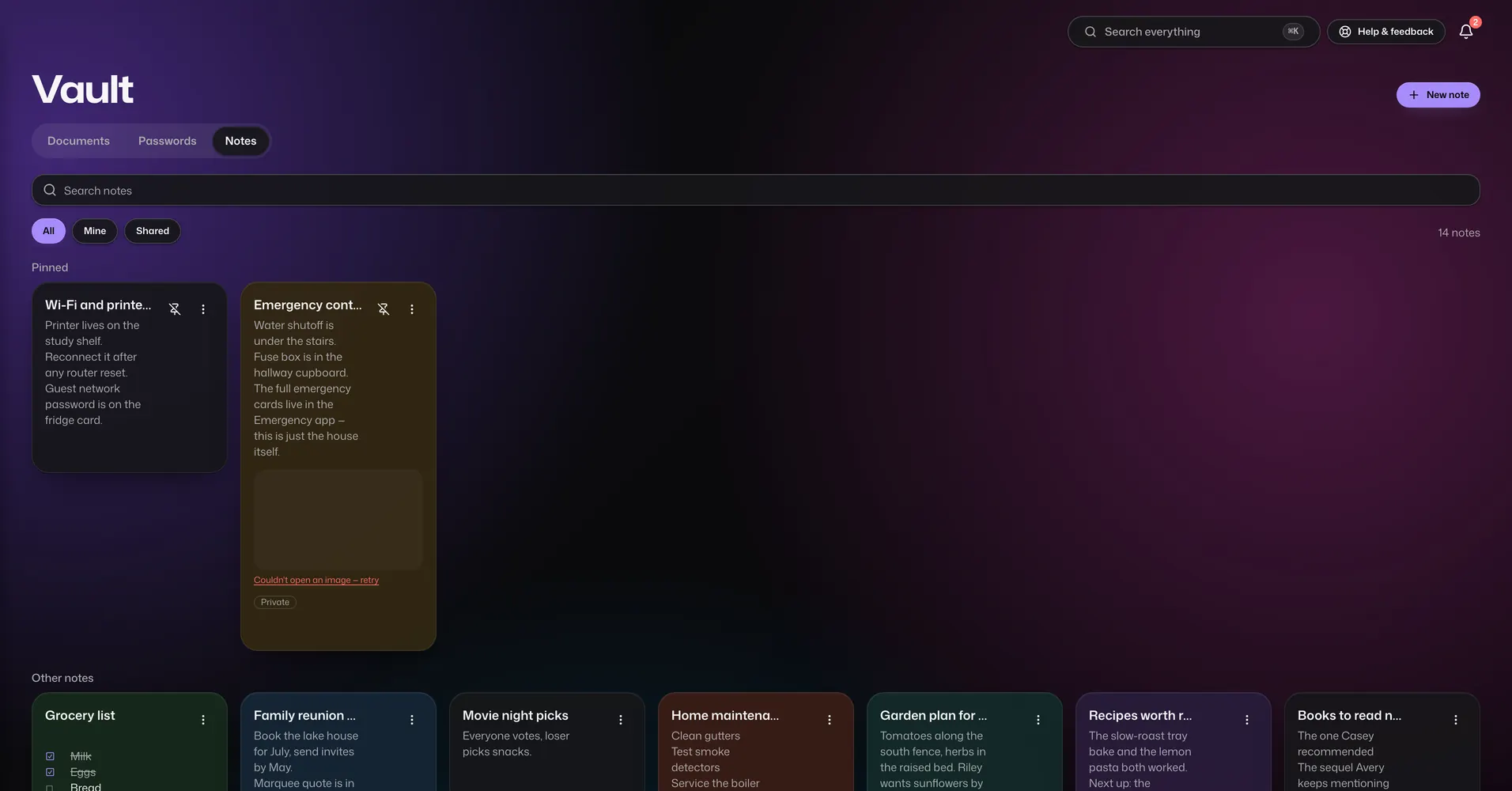Create a New note
This screenshot has height=791, width=1512.
point(1438,95)
